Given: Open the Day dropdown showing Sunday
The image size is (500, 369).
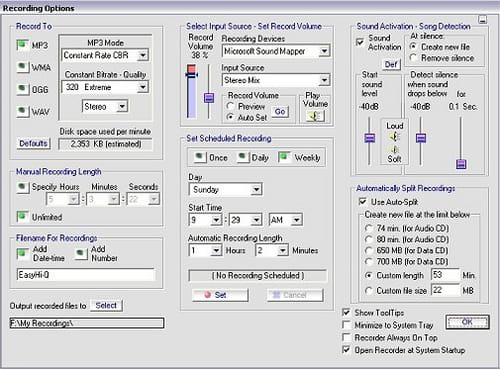Looking at the screenshot, I should (x=256, y=190).
